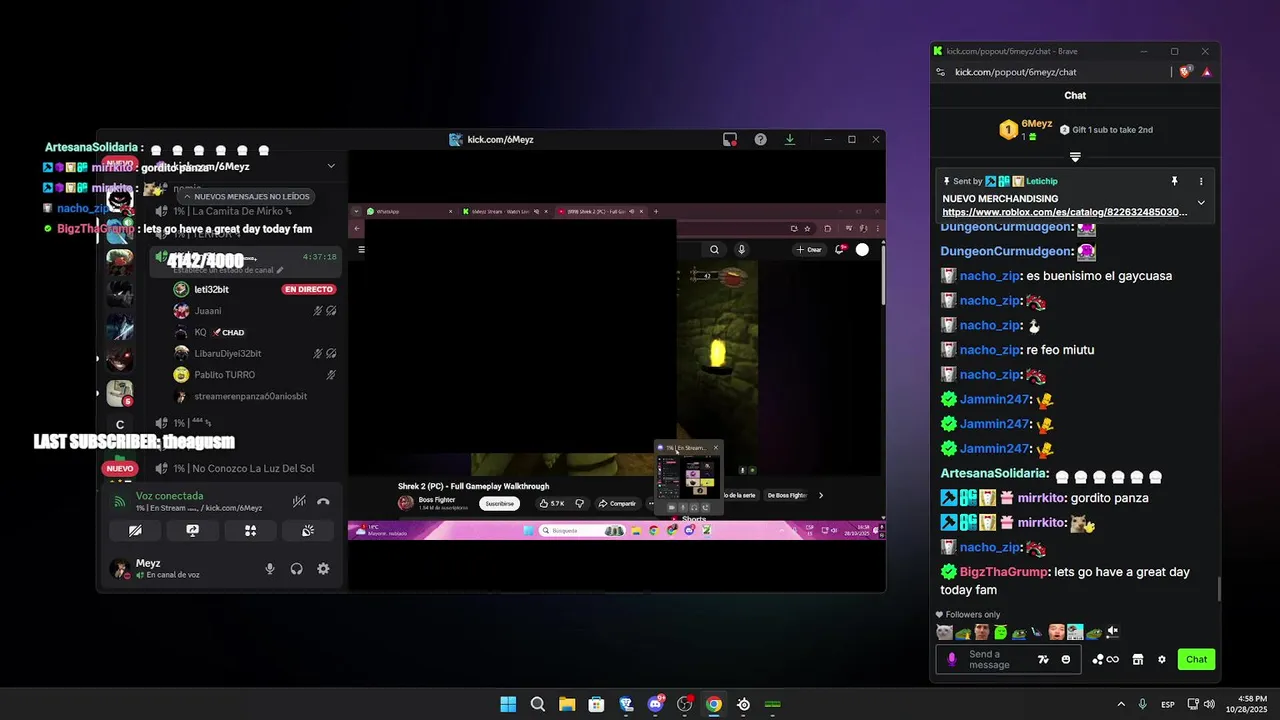Screen dimensions: 1280x720
Task: Click channel points infinity icon
Action: click(1106, 659)
